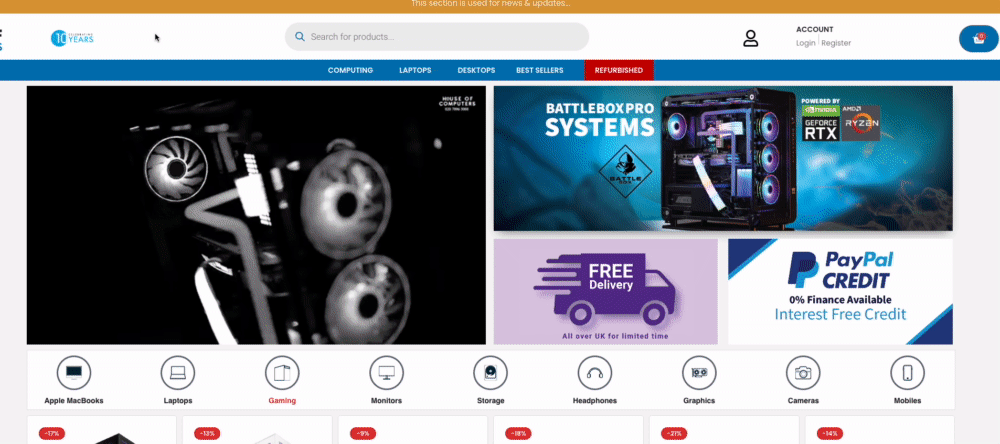
Task: Focus the Search for products field
Action: (437, 37)
